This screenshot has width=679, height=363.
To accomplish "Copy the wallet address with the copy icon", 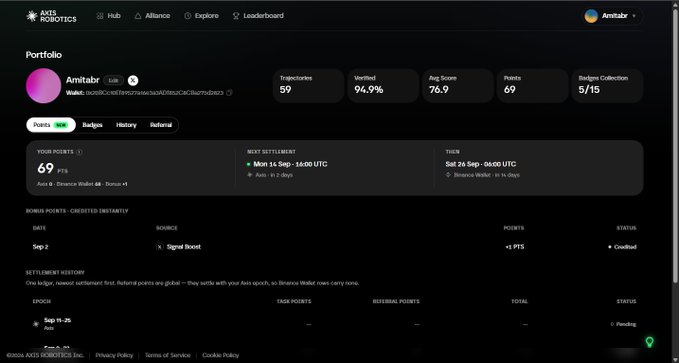I will (230, 93).
